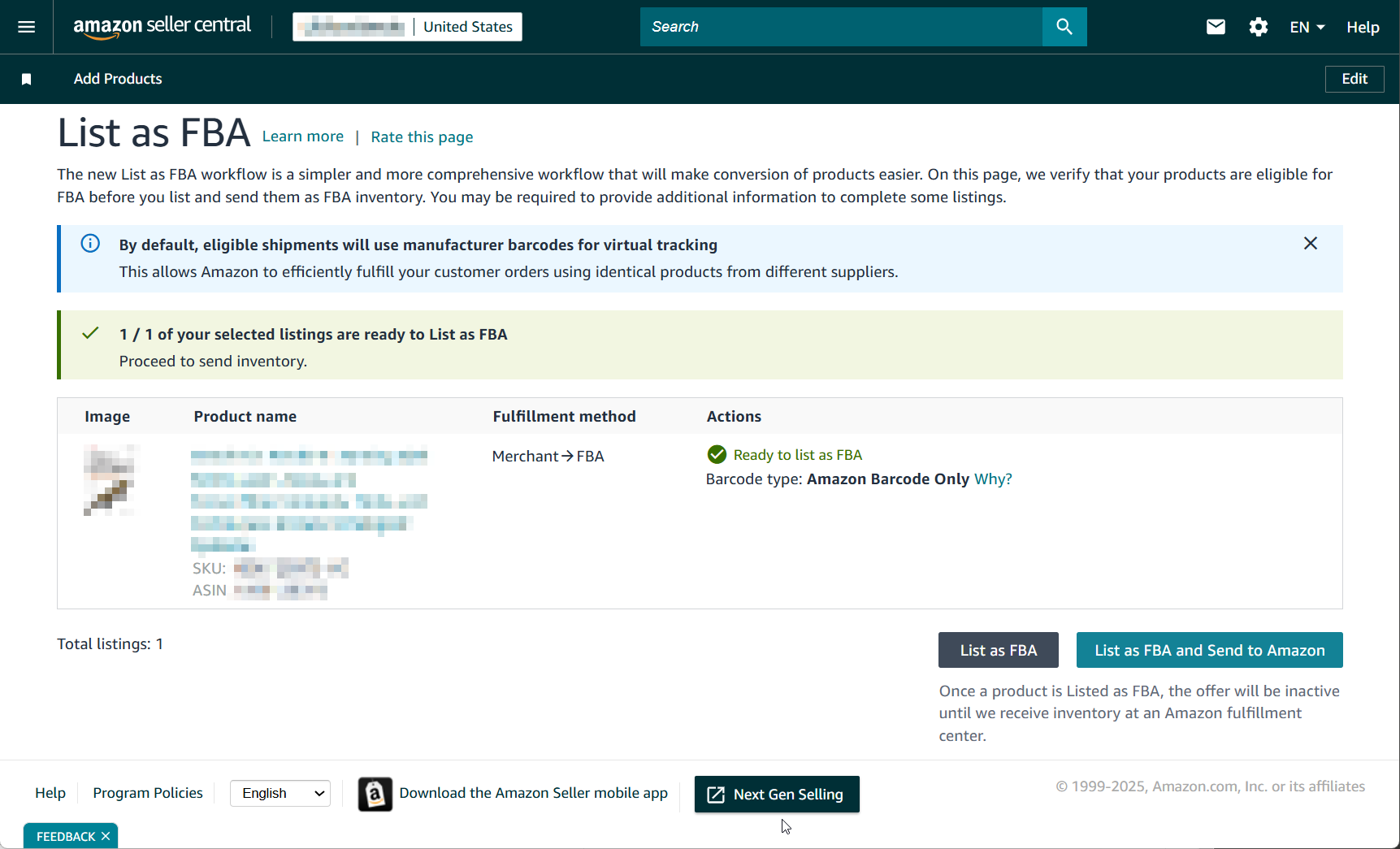The width and height of the screenshot is (1400, 849).
Task: Click the Total listings: 1 text
Action: click(110, 643)
